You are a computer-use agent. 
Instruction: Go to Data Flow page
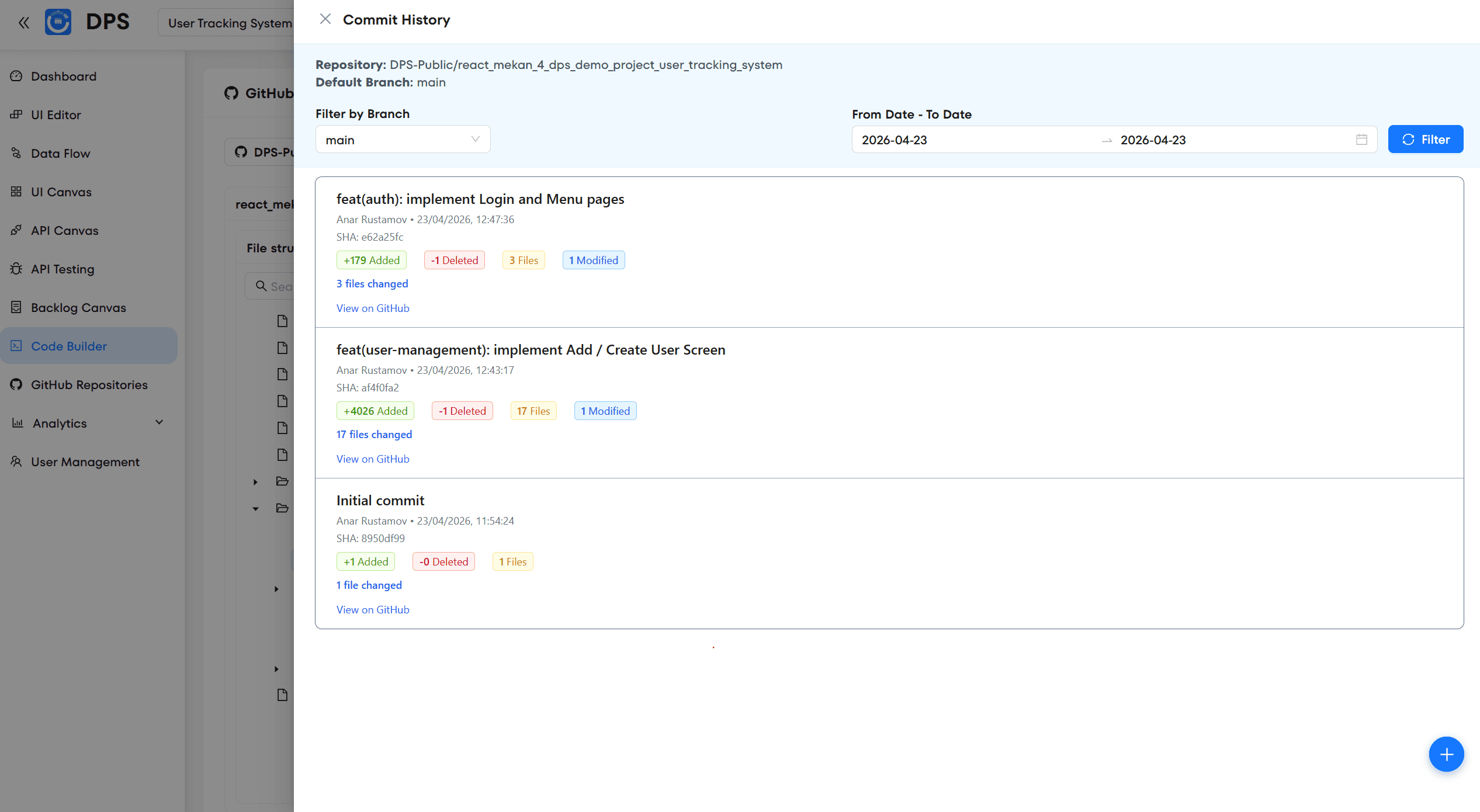(x=89, y=153)
